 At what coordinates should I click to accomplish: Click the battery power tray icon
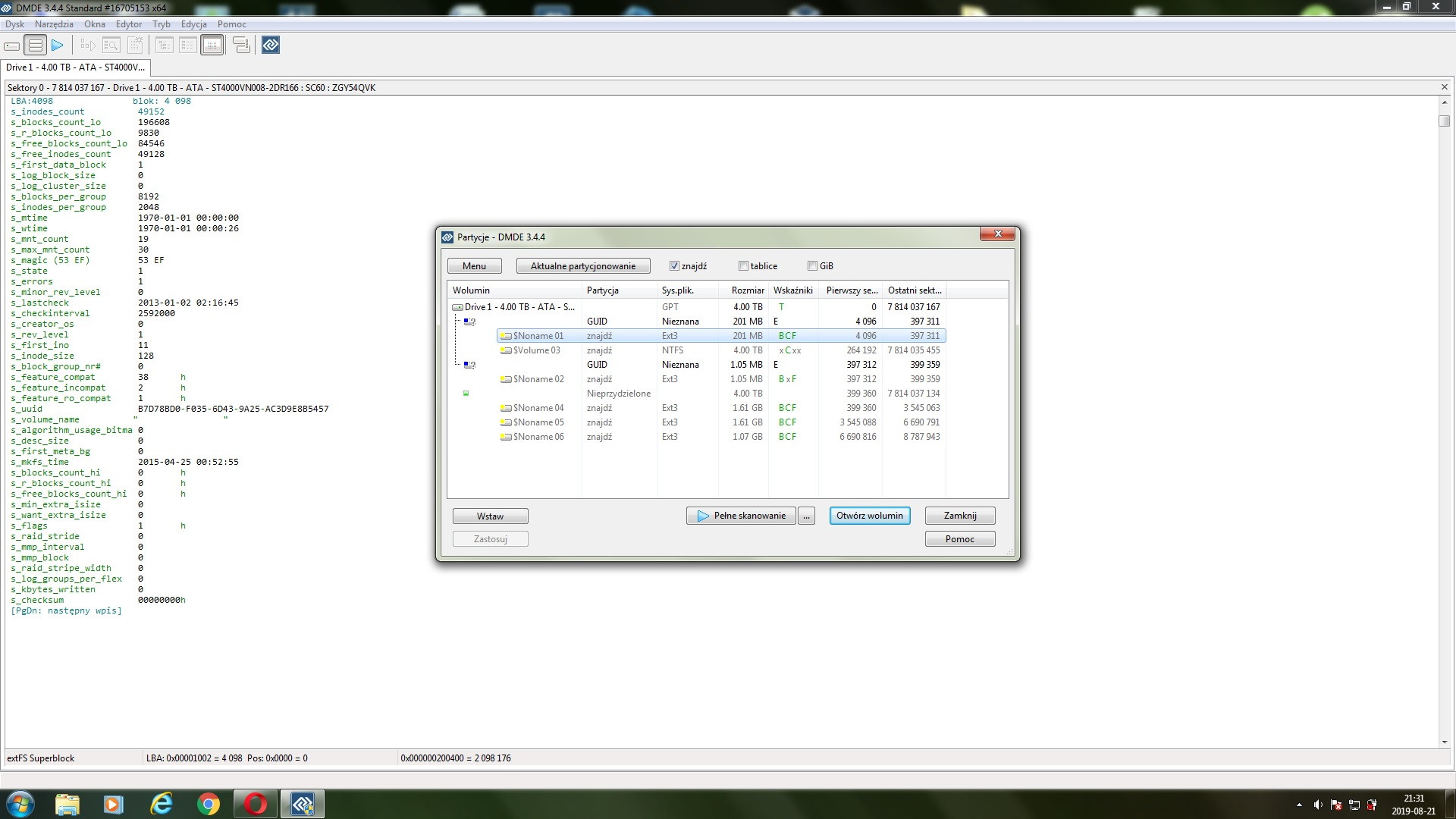point(1371,805)
